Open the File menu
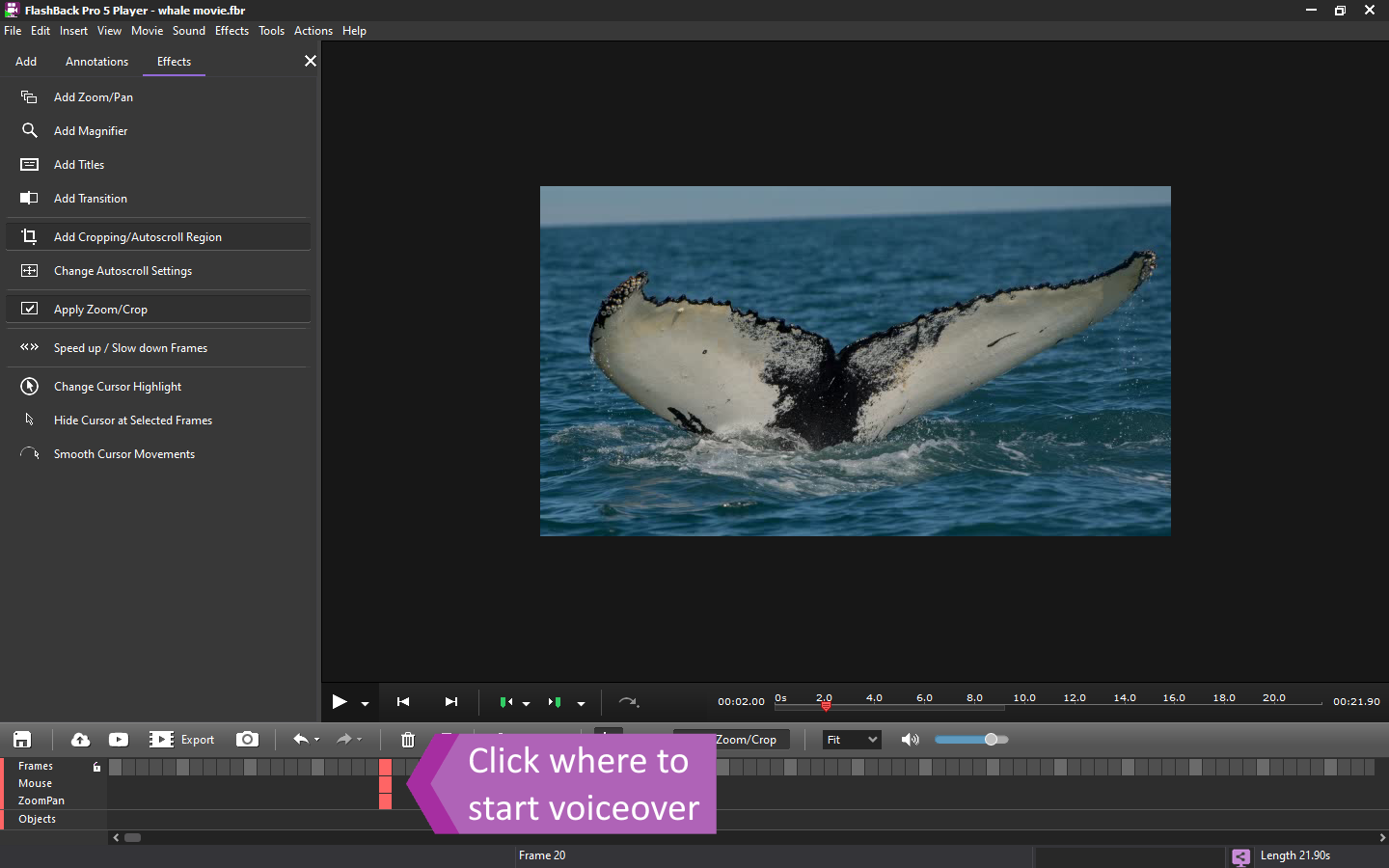 (13, 31)
